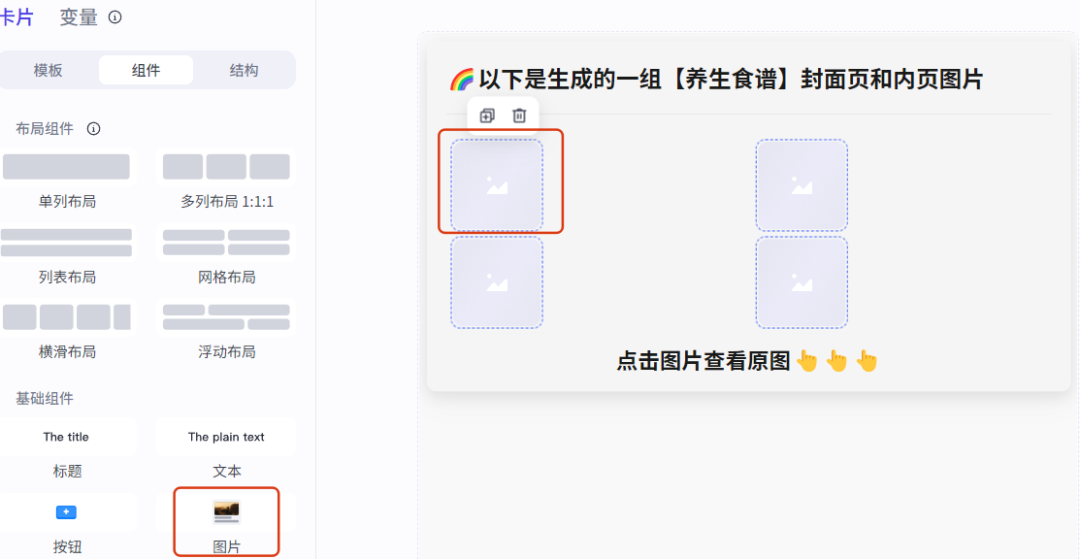Choose the 单列布局 single-column layout
The image size is (1080, 559).
click(x=67, y=179)
